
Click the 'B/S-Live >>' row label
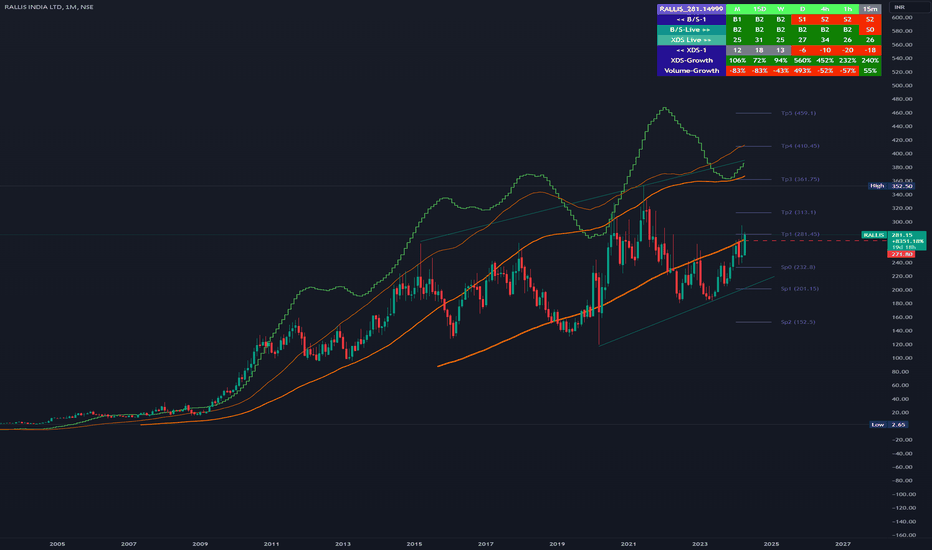pos(691,30)
